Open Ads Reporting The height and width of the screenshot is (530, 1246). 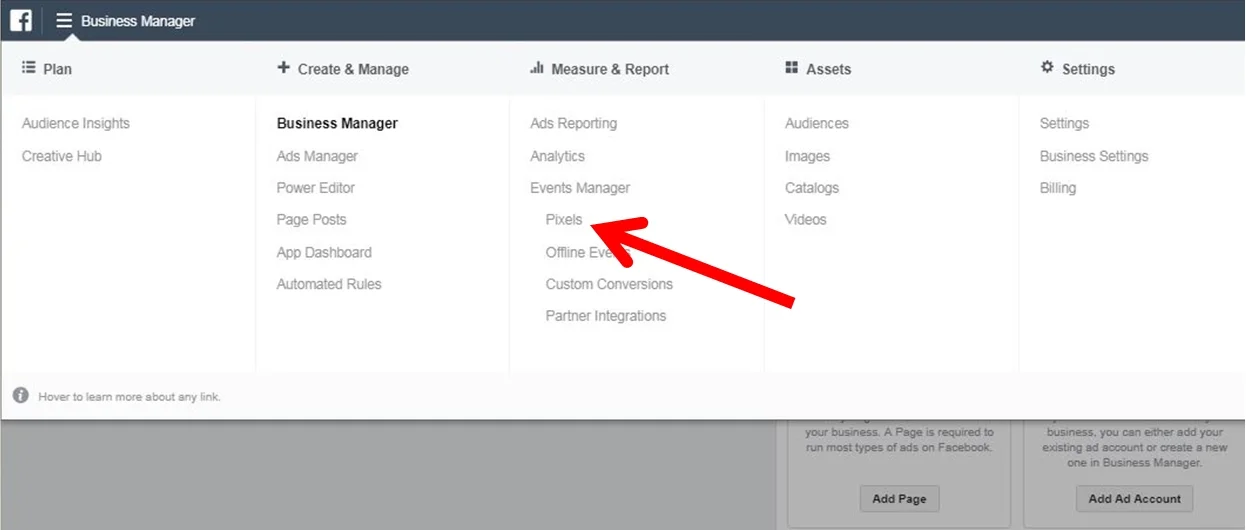574,123
